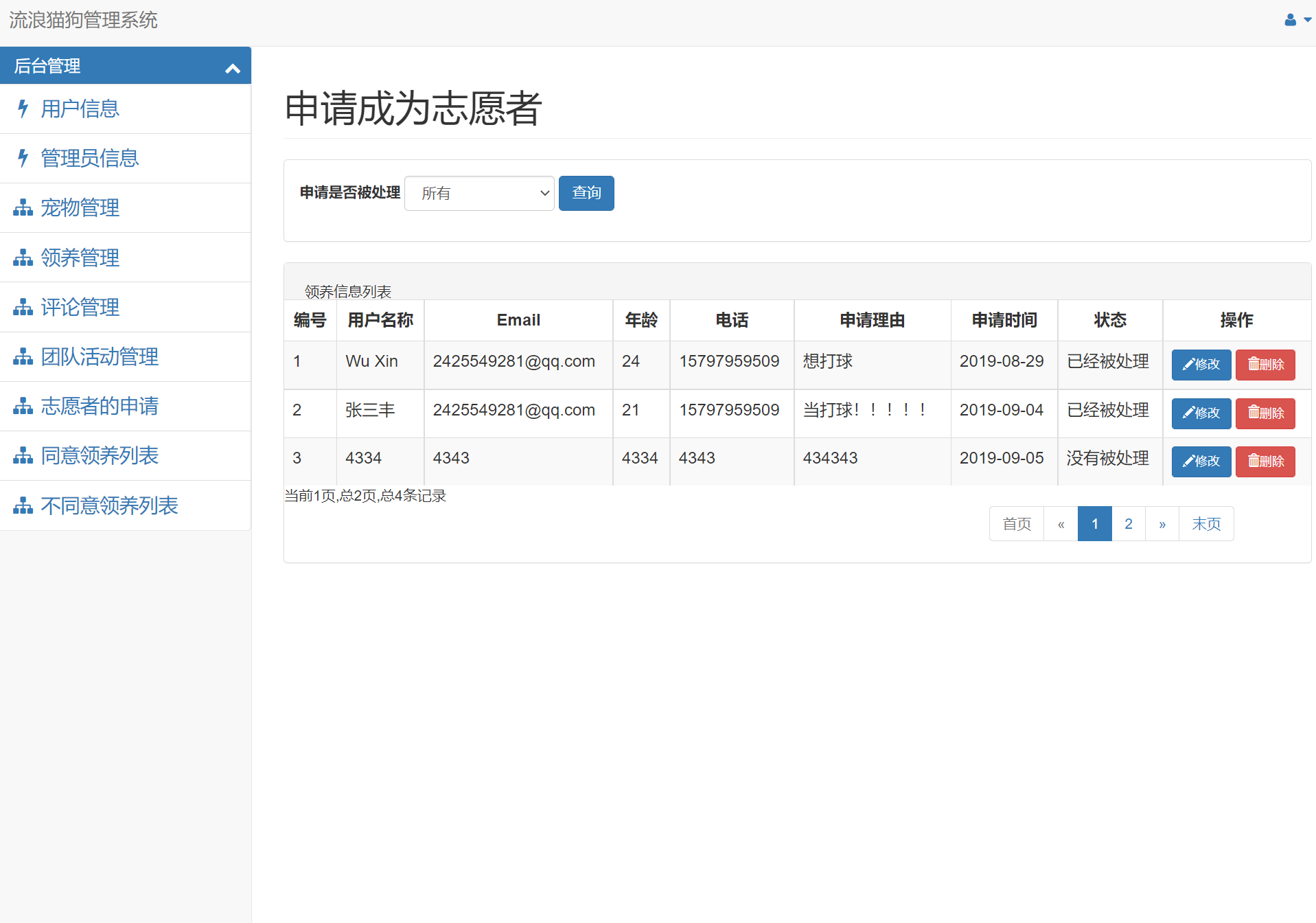Select page 1 in pagination
The height and width of the screenshot is (923, 1316).
click(x=1095, y=524)
